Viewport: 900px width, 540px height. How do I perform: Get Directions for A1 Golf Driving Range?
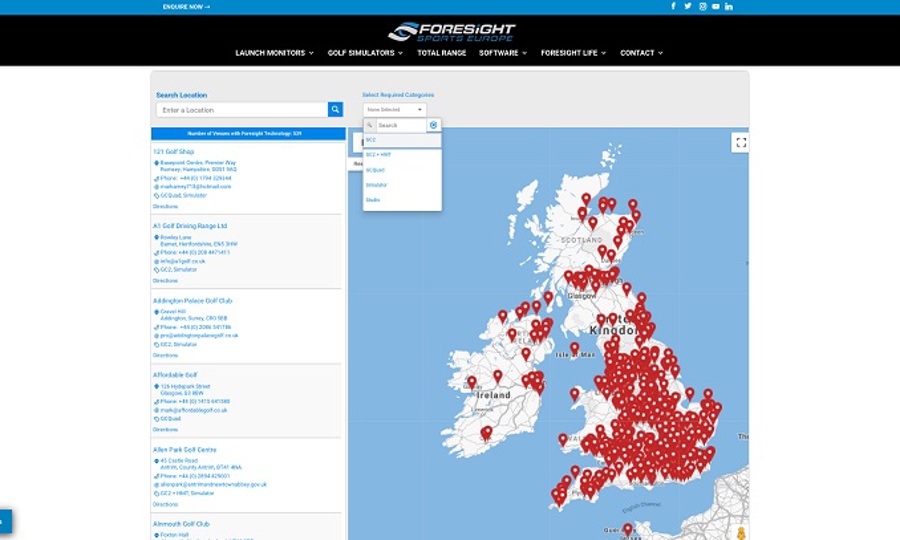(165, 281)
